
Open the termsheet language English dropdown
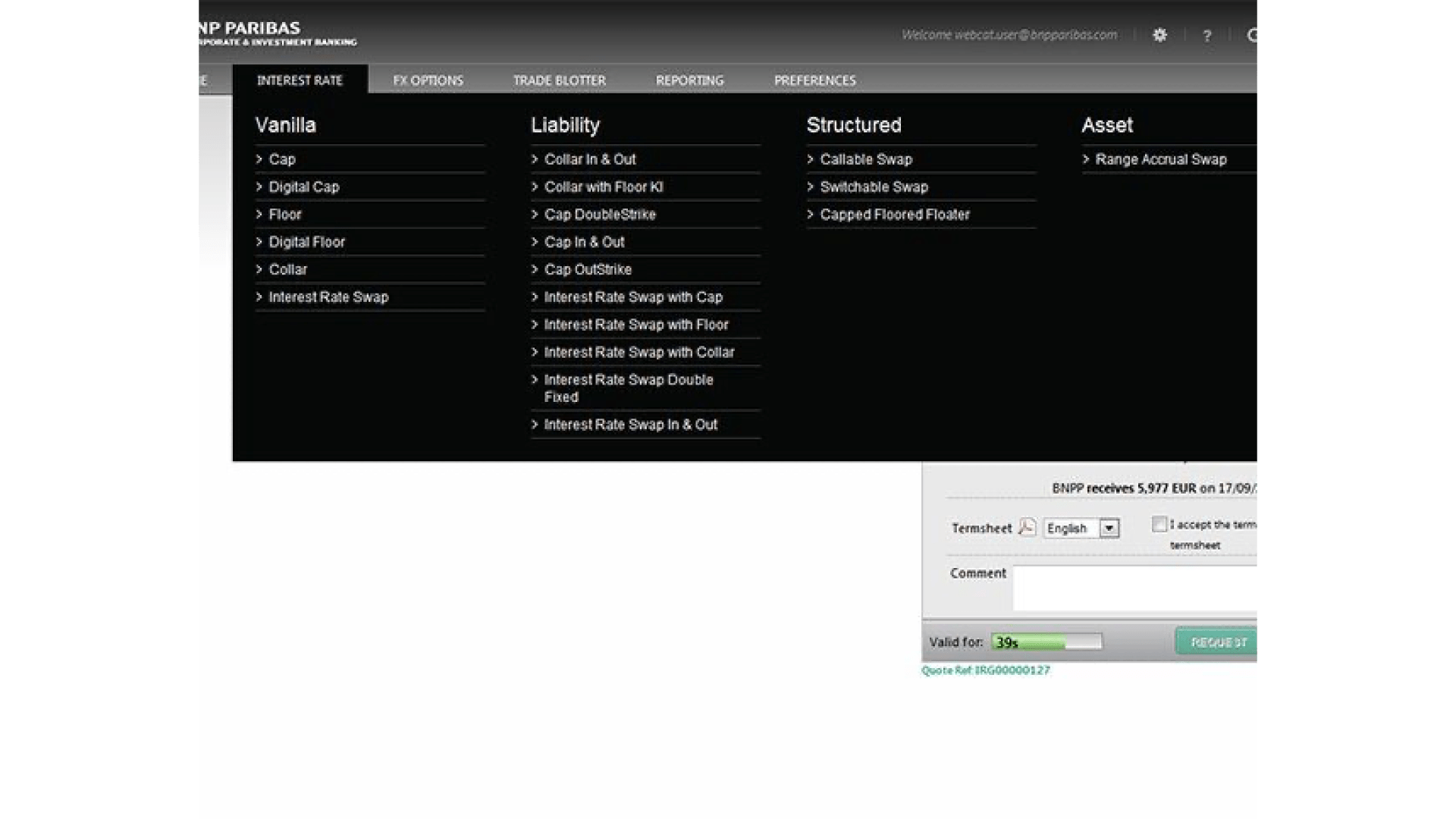click(x=1081, y=529)
